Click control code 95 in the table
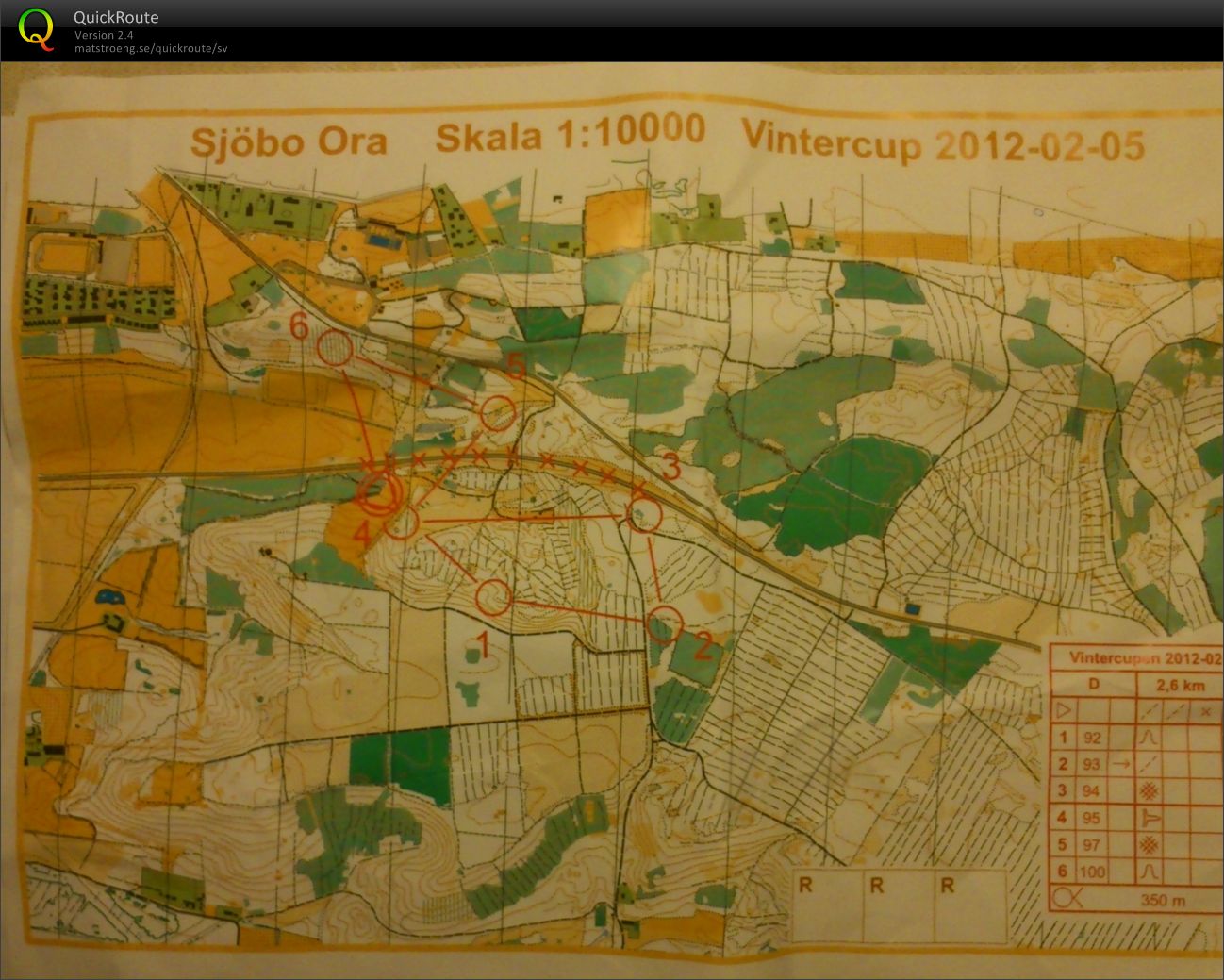Screen dimensions: 1224x980 (1092, 818)
